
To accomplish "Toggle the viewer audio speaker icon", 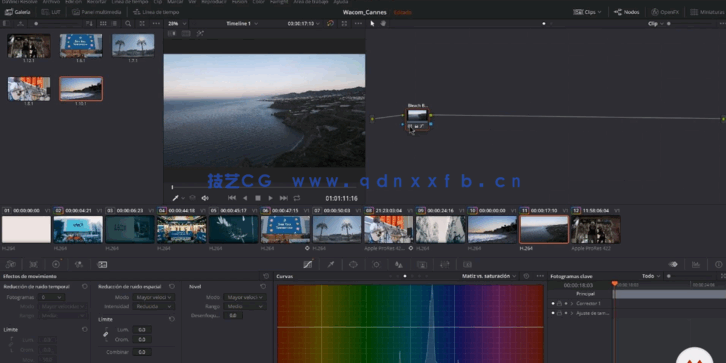I will [x=205, y=198].
